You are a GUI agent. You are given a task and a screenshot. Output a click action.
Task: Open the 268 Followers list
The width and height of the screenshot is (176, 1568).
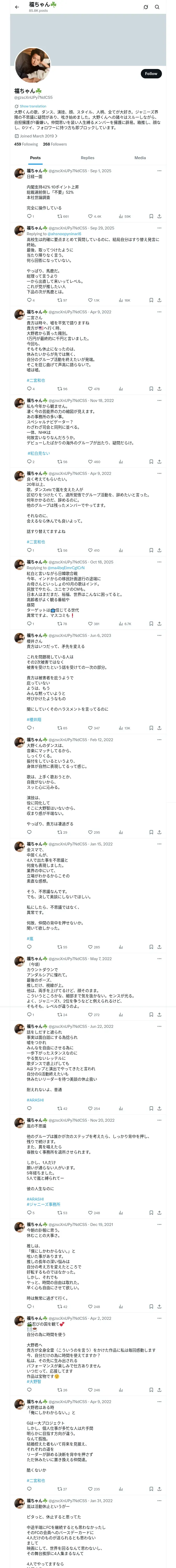[x=54, y=144]
